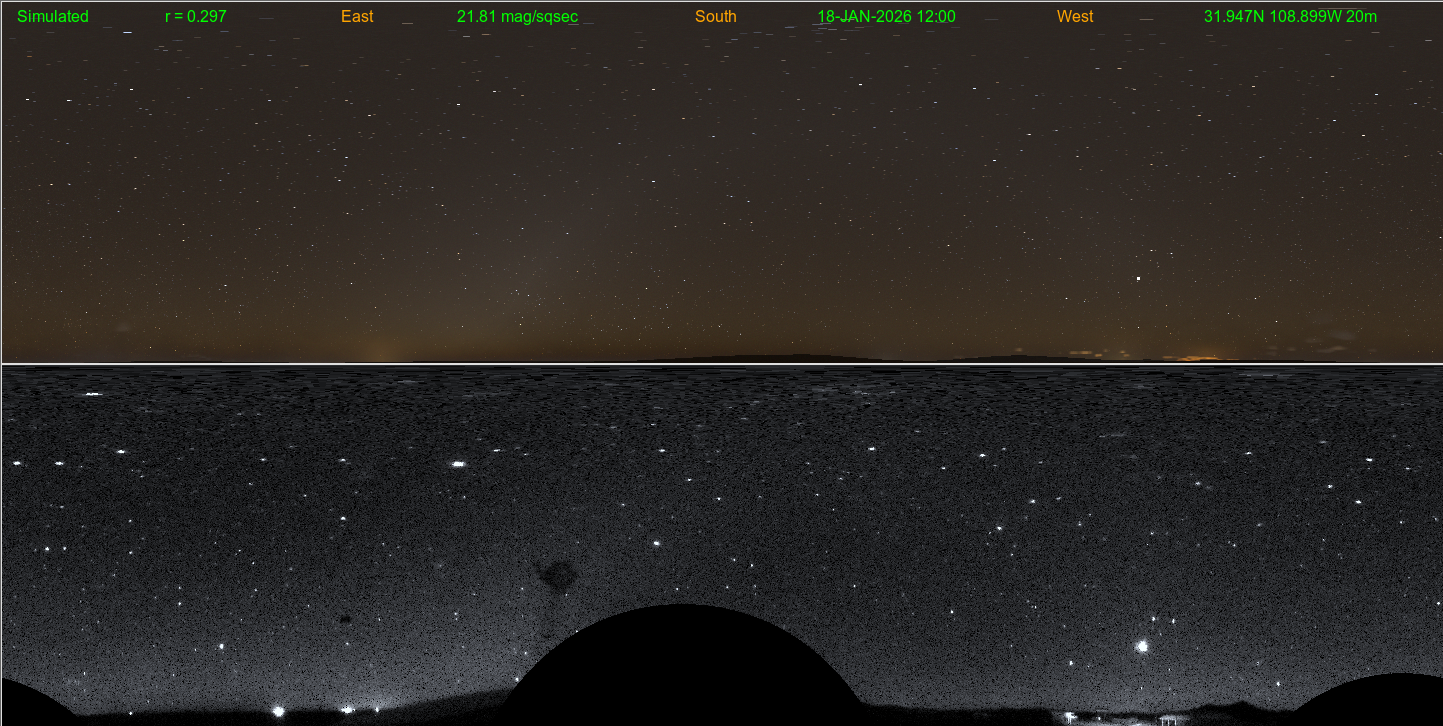Viewport: 1443px width, 726px height.
Task: Click the orange "East" direction label
Action: [x=357, y=17]
